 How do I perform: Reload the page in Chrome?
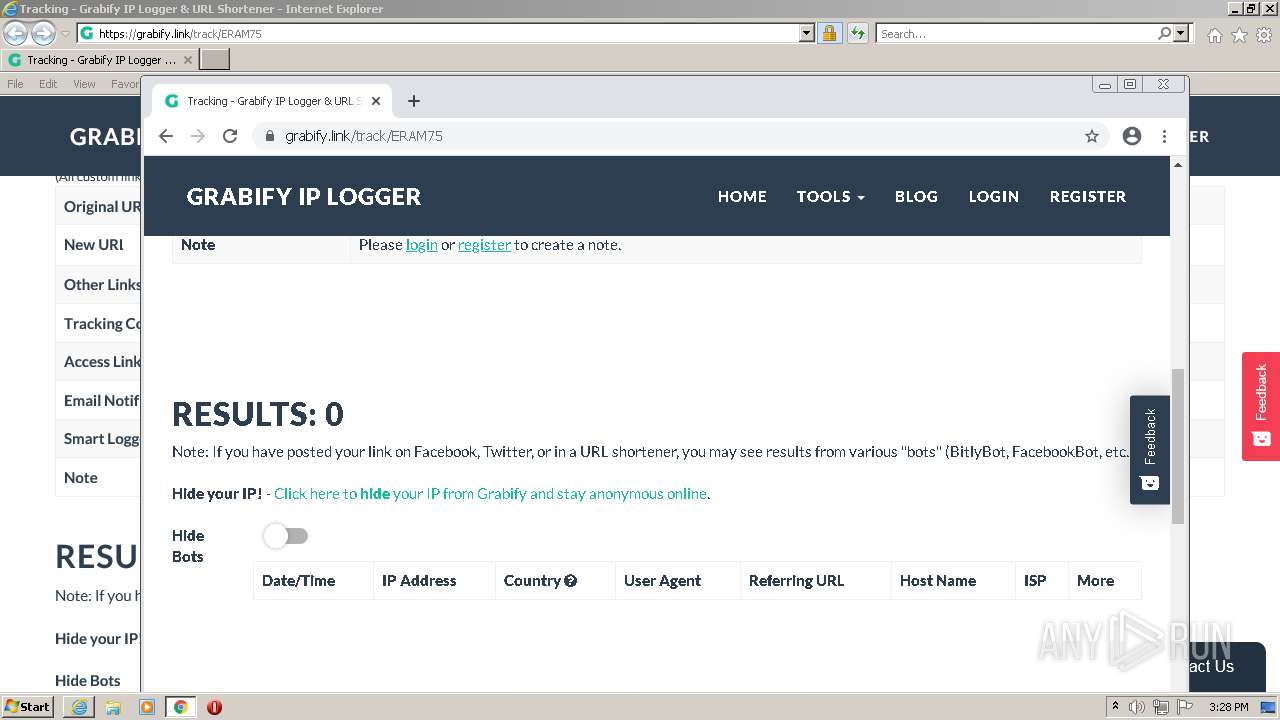(x=230, y=136)
